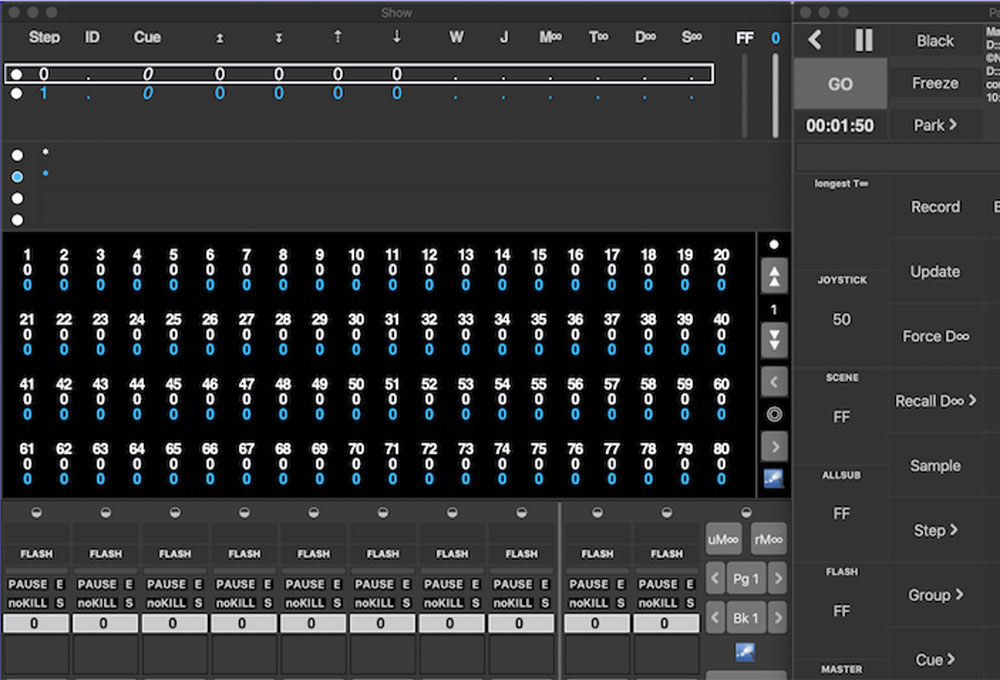This screenshot has height=680, width=1000.
Task: Click the W column header
Action: coord(456,37)
